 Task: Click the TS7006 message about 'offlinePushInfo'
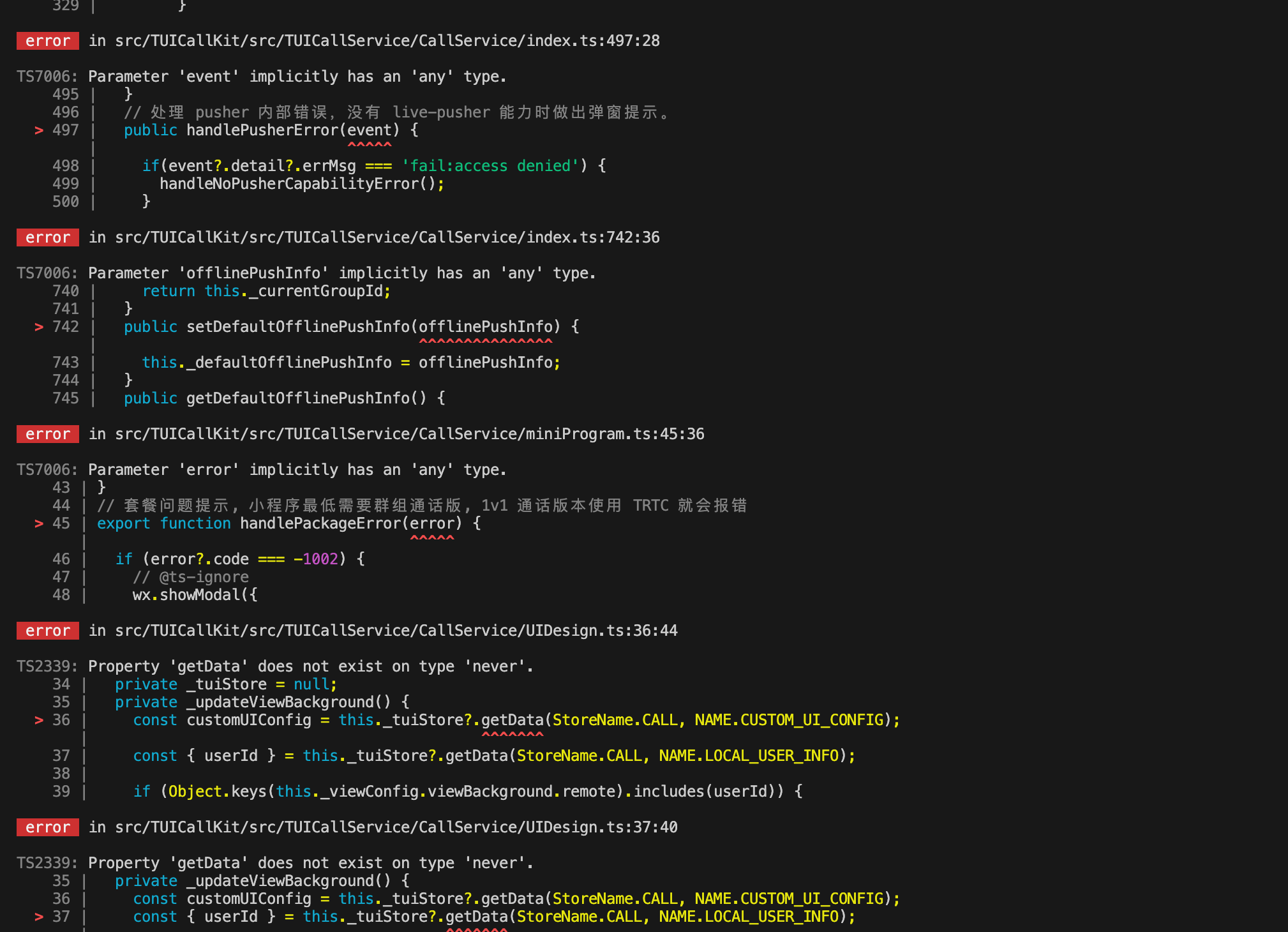click(x=341, y=273)
